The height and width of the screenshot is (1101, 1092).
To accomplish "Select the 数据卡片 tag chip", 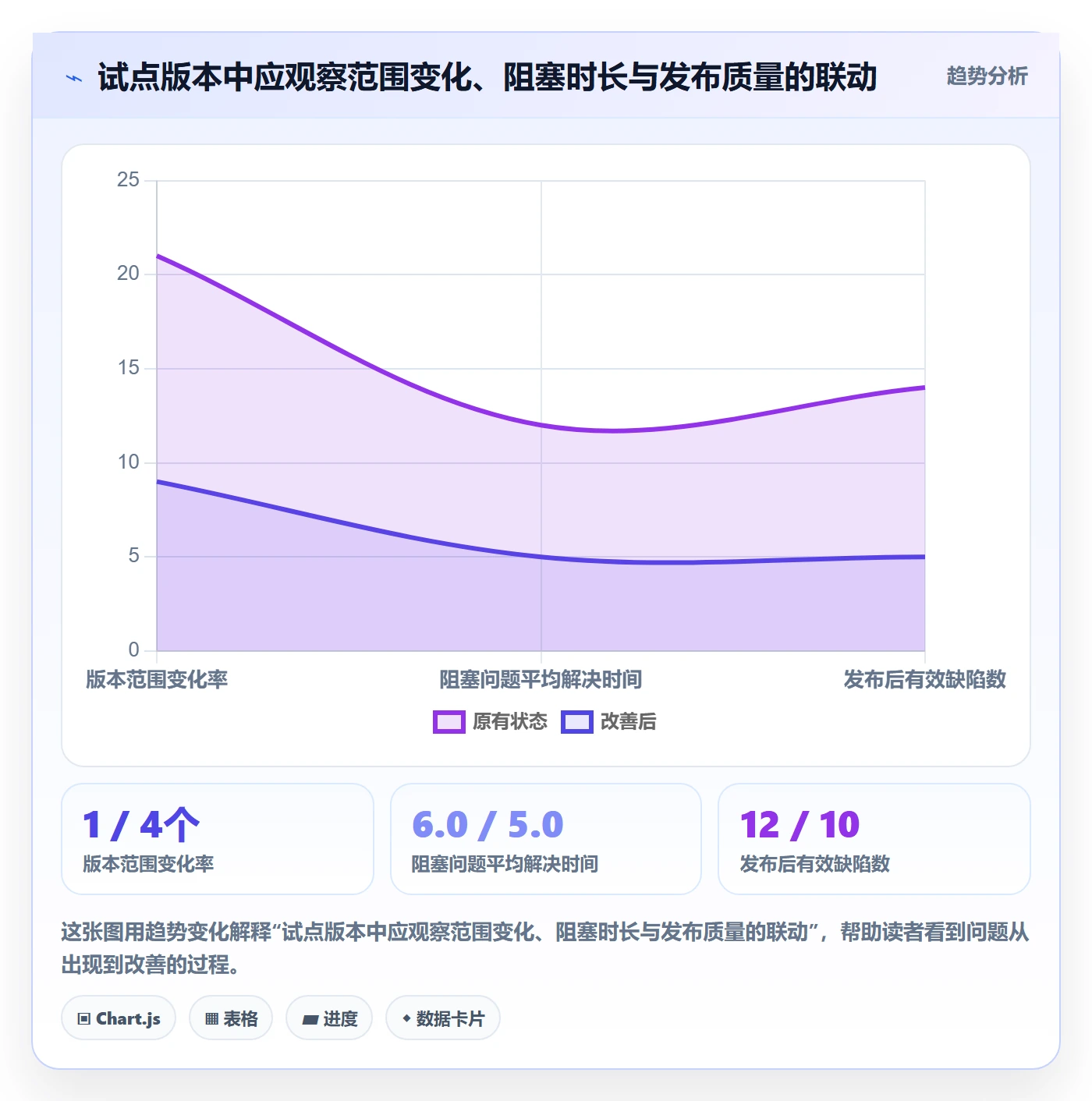I will (443, 1018).
